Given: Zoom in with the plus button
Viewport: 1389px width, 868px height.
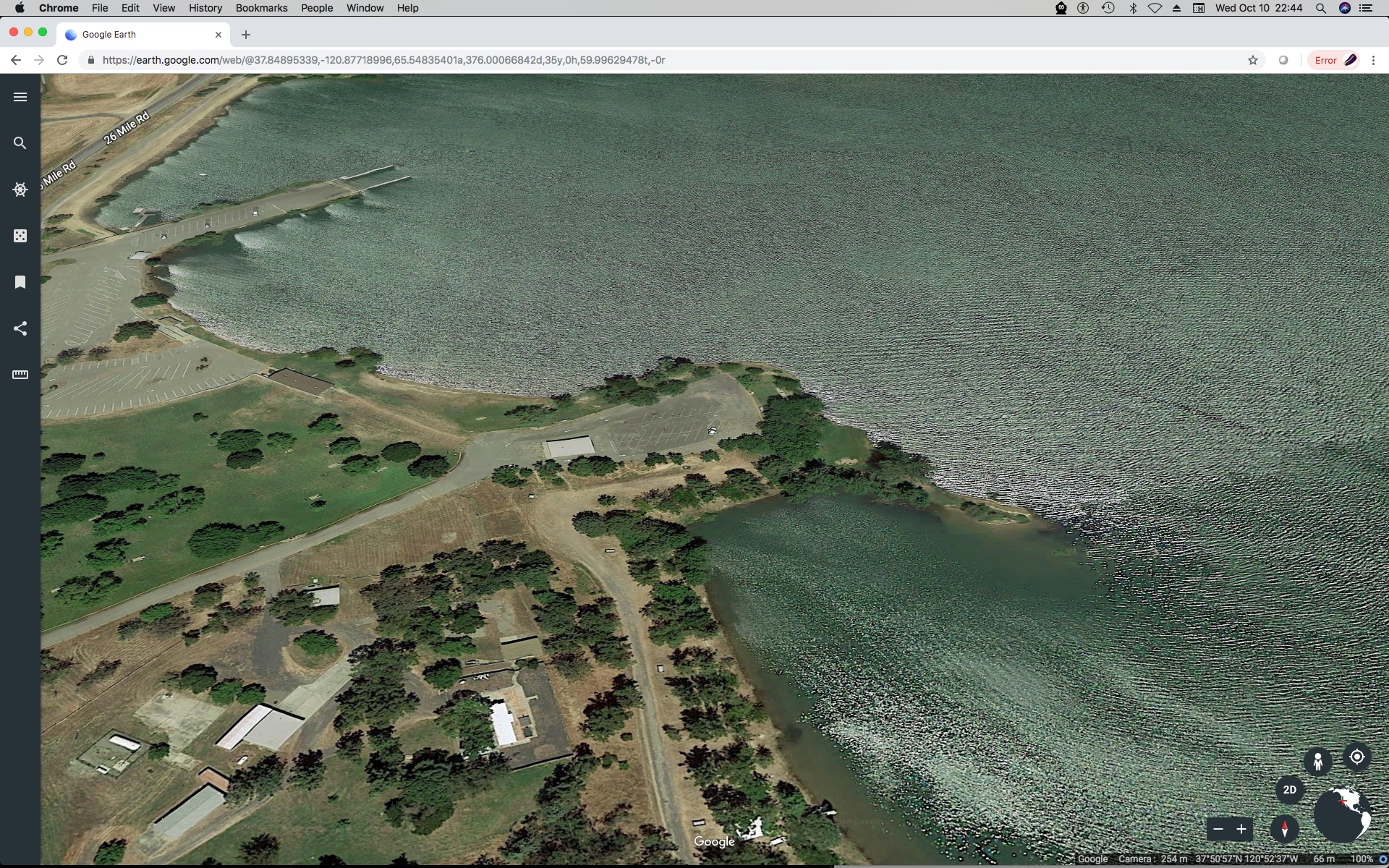Looking at the screenshot, I should [1241, 829].
